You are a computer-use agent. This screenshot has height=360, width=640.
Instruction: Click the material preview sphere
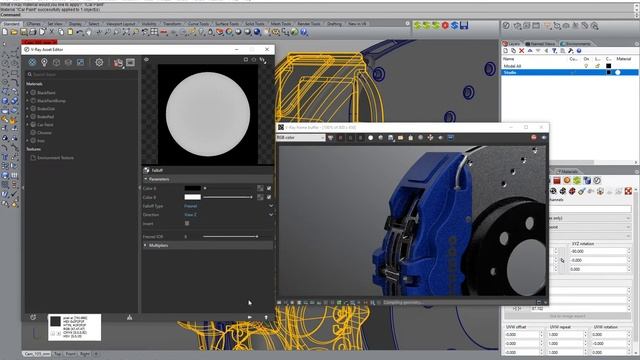point(208,114)
